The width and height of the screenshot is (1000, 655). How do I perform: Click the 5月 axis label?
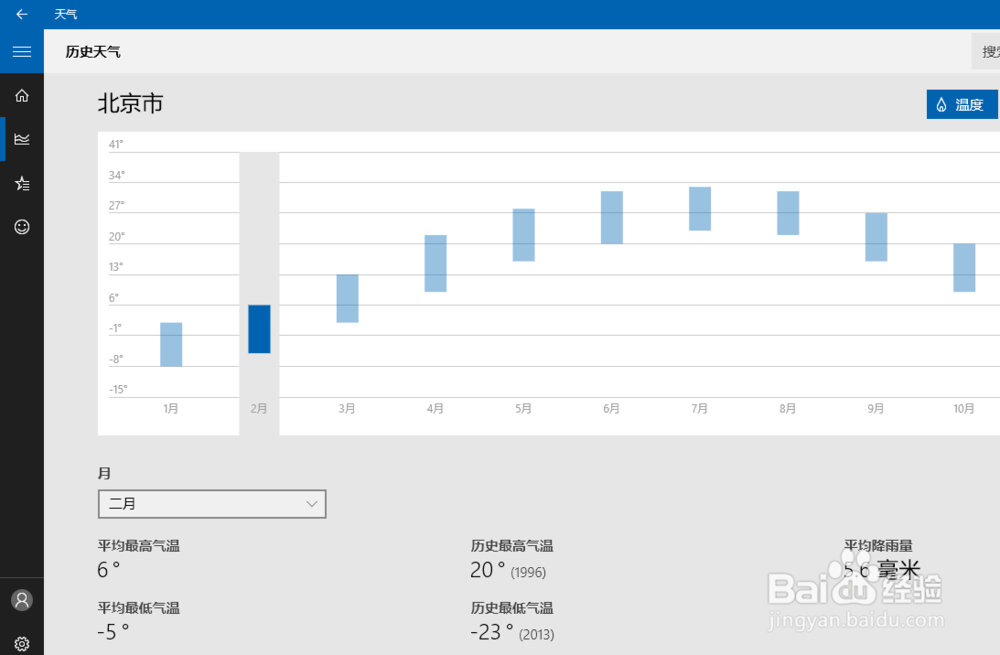click(x=522, y=408)
